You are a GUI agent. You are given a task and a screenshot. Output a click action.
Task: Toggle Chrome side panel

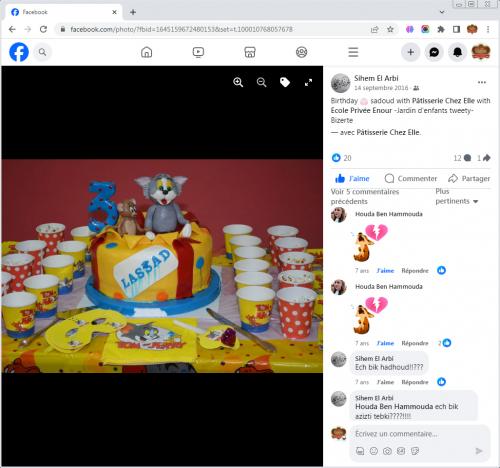456,29
